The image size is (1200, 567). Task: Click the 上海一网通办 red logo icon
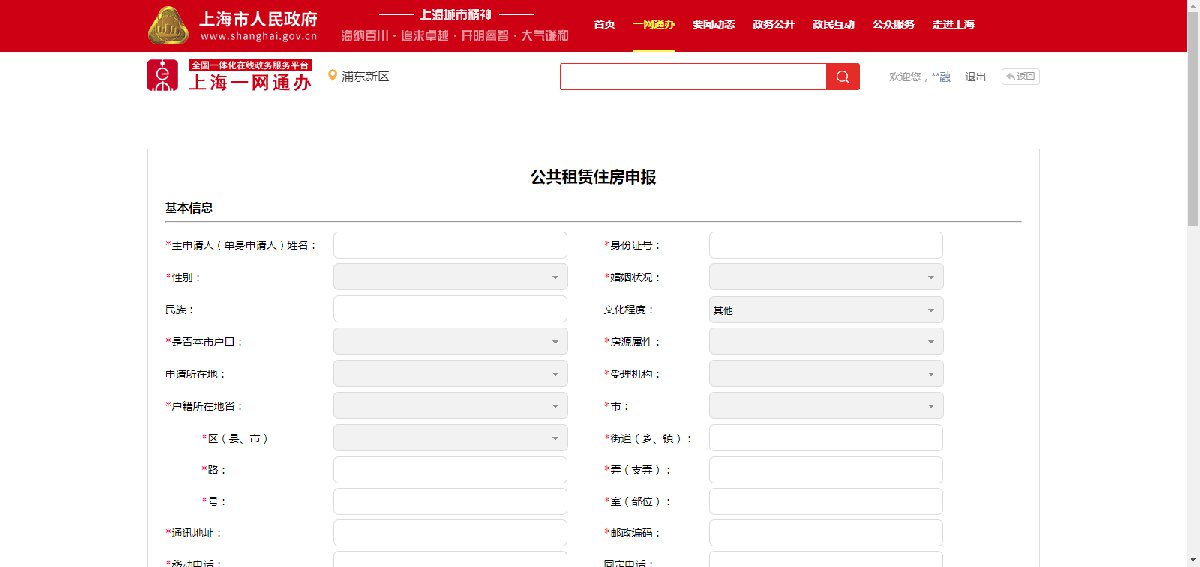pos(162,76)
